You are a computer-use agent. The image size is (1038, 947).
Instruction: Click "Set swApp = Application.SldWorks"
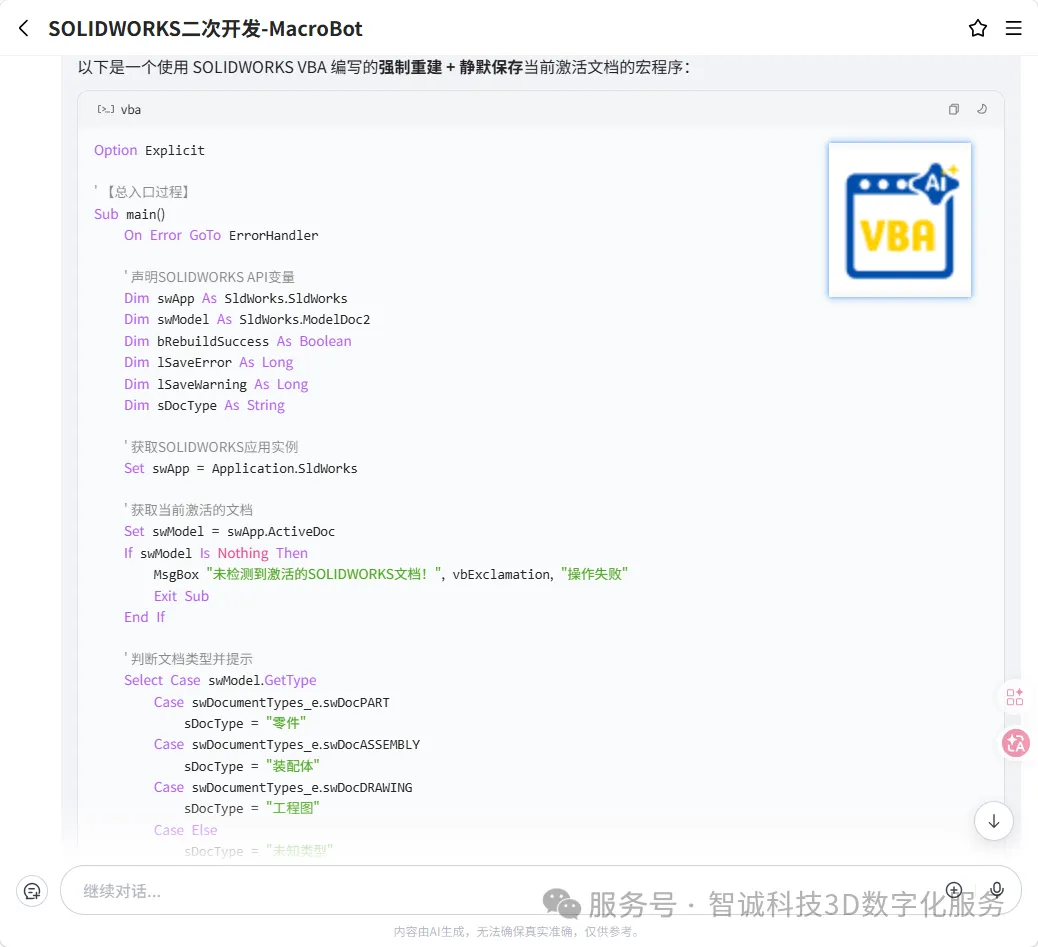pos(241,469)
